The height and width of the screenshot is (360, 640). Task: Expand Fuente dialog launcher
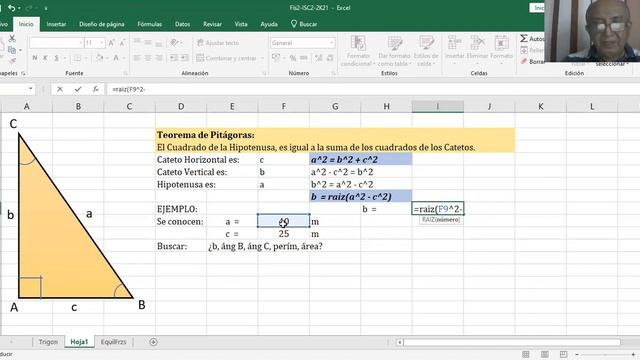pyautogui.click(x=126, y=73)
